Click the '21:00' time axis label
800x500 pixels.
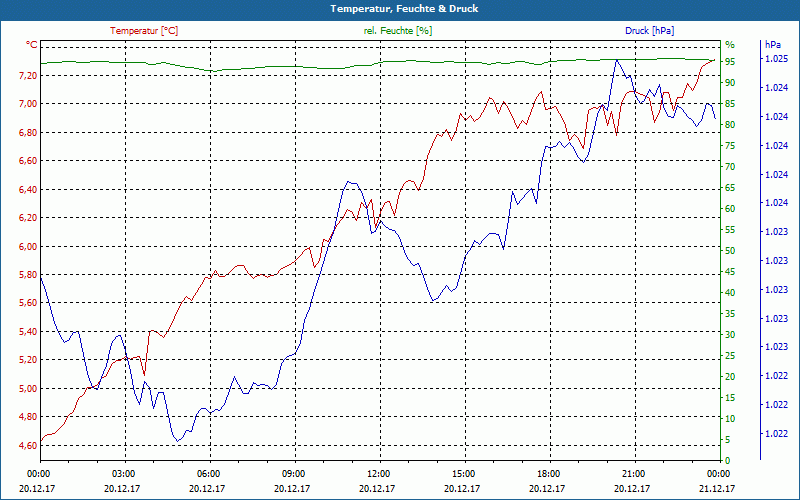tap(633, 473)
